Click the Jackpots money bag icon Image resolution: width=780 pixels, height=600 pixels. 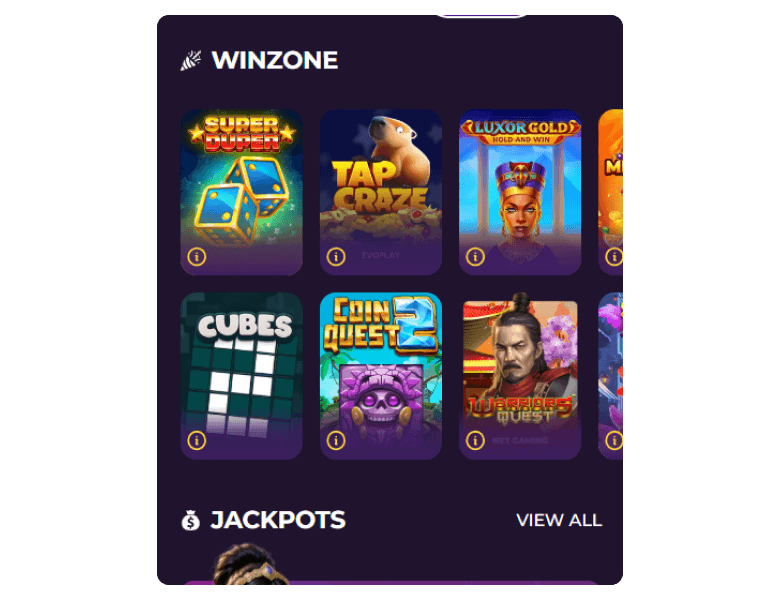191,520
